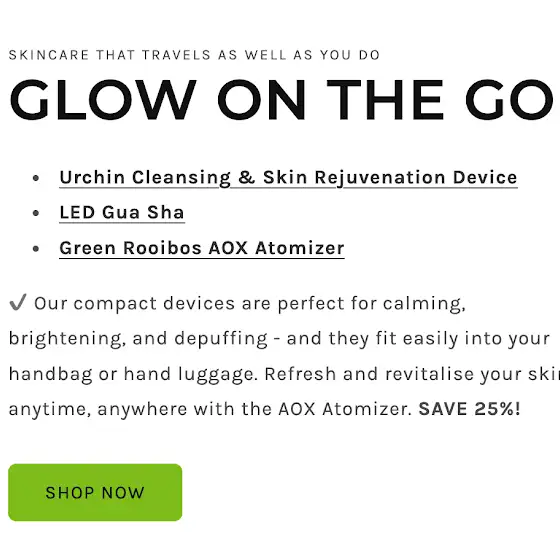This screenshot has height=560, width=560.
Task: Click the 'brightening, and depuffing' text line
Action: click(x=138, y=339)
